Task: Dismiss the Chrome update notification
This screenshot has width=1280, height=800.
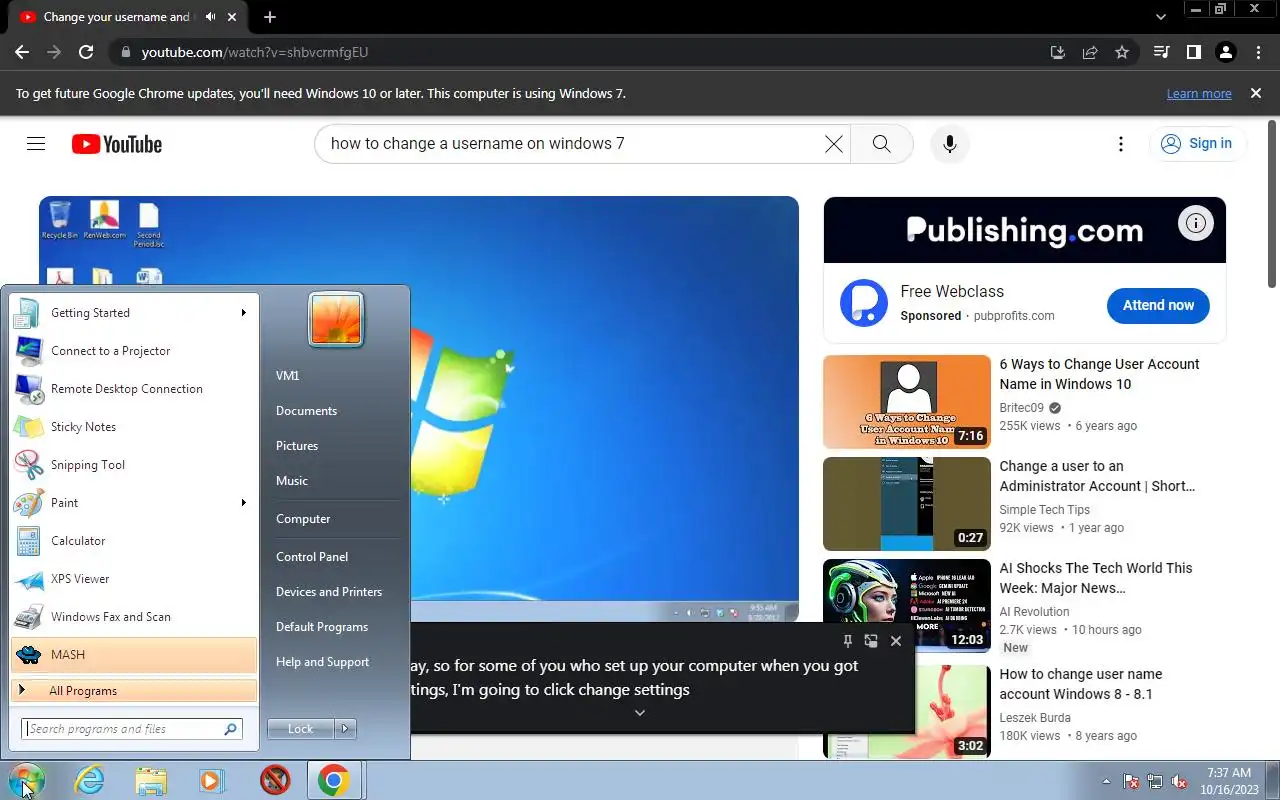Action: [x=1256, y=93]
